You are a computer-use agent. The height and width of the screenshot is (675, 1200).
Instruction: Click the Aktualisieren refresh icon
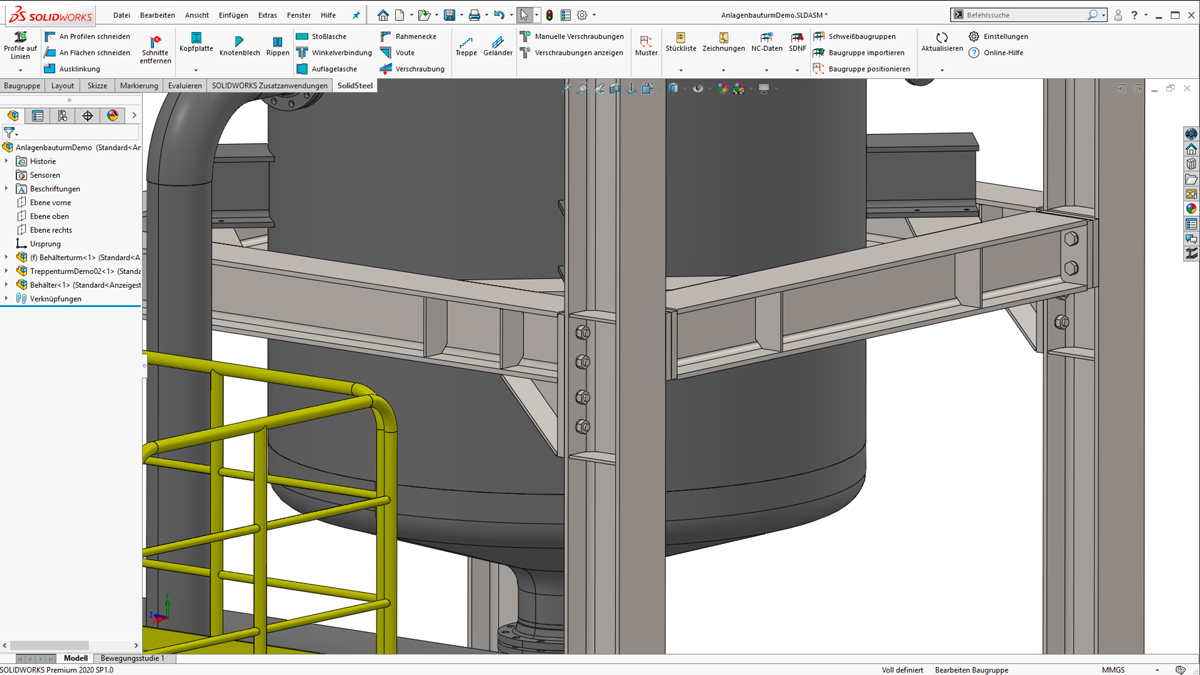click(941, 38)
